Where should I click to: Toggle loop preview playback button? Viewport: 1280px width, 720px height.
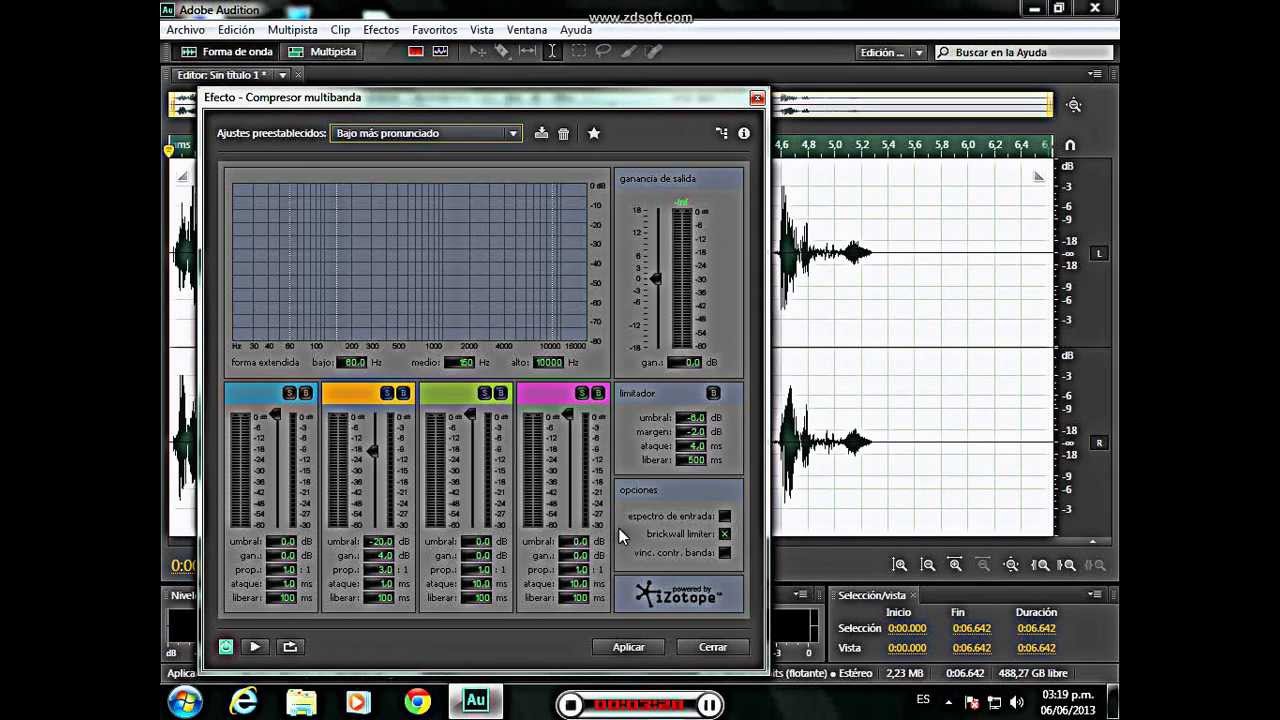pyautogui.click(x=290, y=647)
